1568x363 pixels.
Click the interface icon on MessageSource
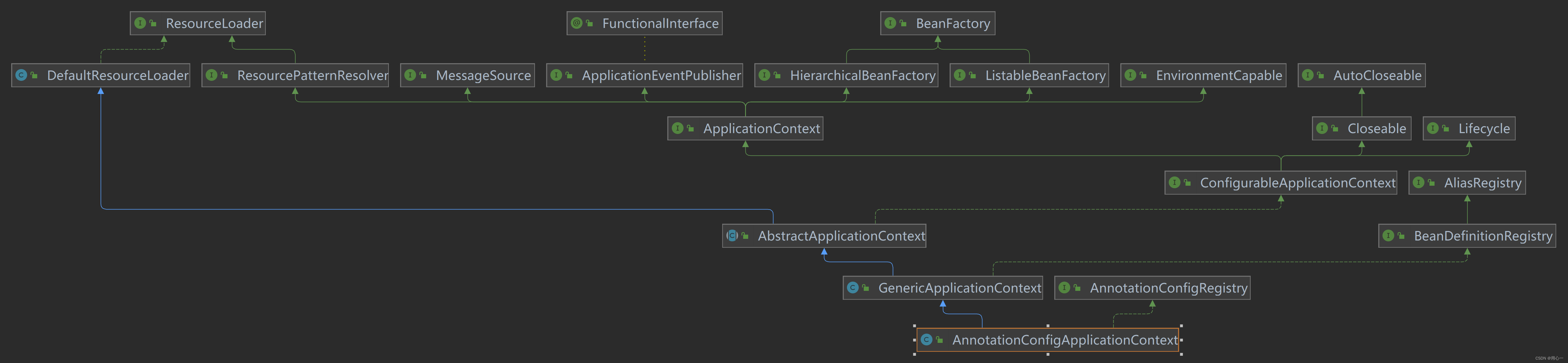(410, 76)
